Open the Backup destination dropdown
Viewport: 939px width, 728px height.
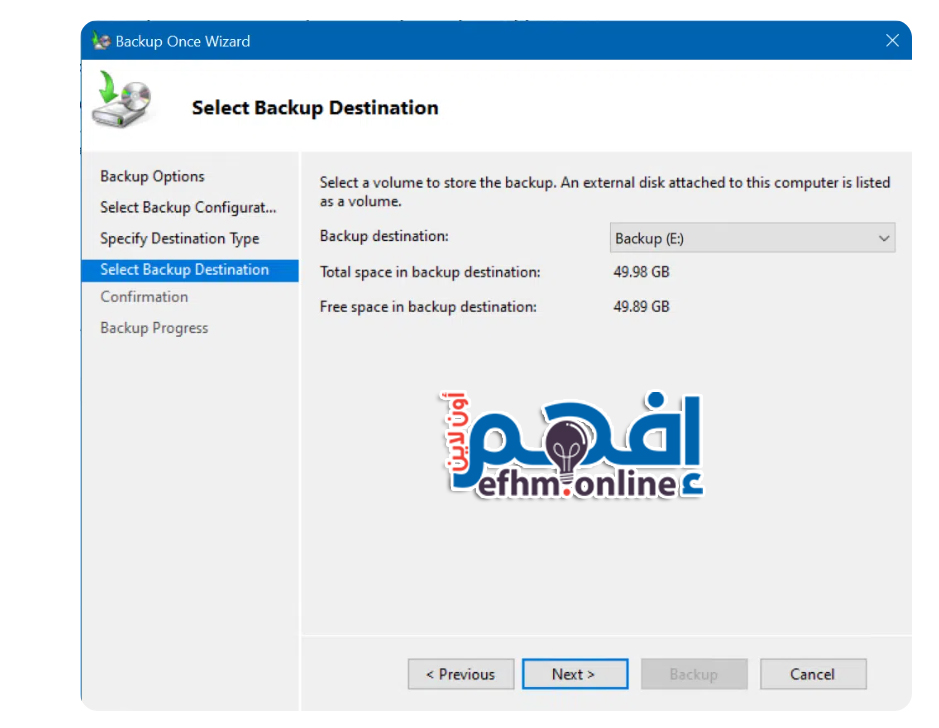tap(751, 238)
